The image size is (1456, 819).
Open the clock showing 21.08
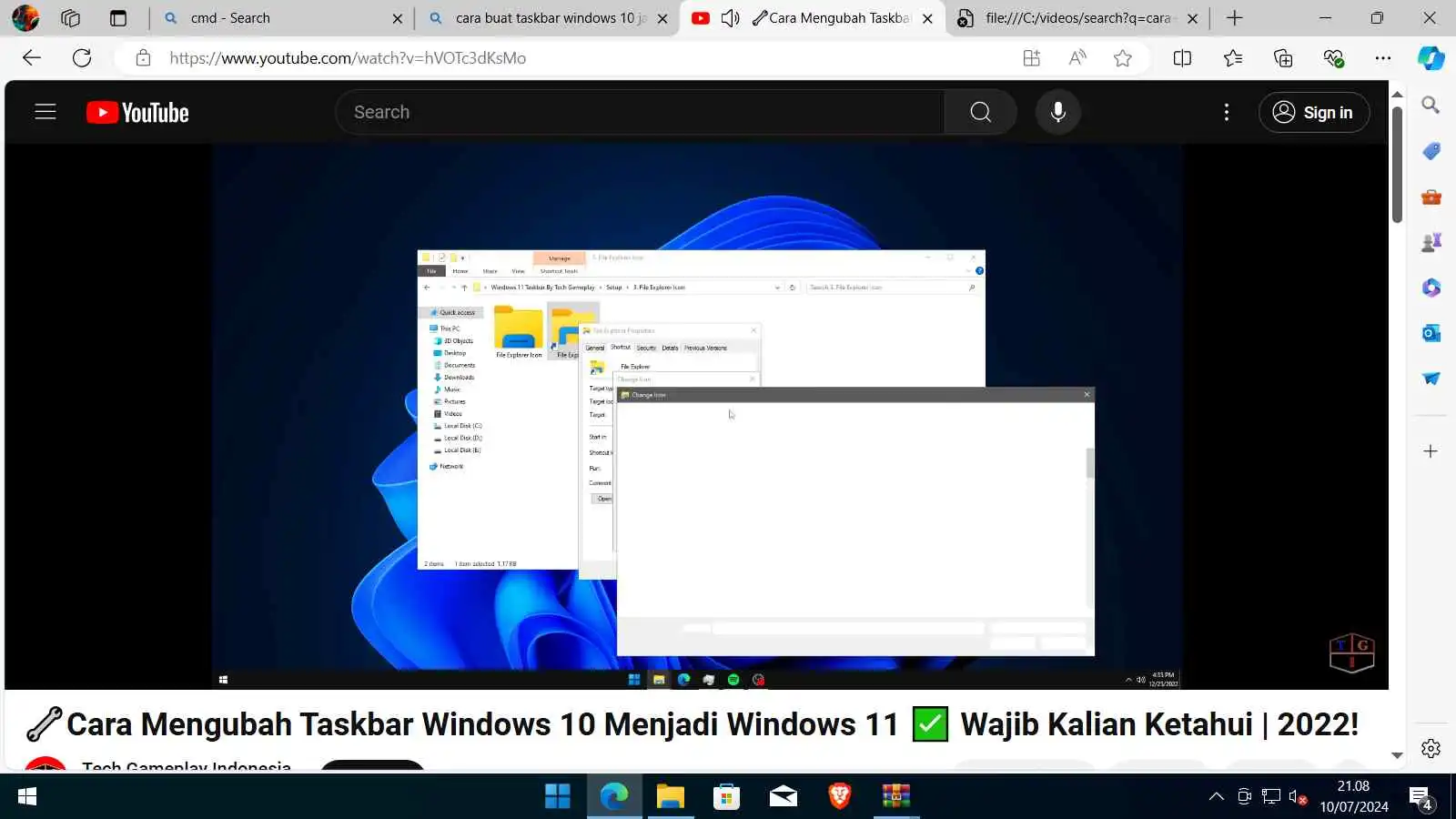click(1354, 797)
